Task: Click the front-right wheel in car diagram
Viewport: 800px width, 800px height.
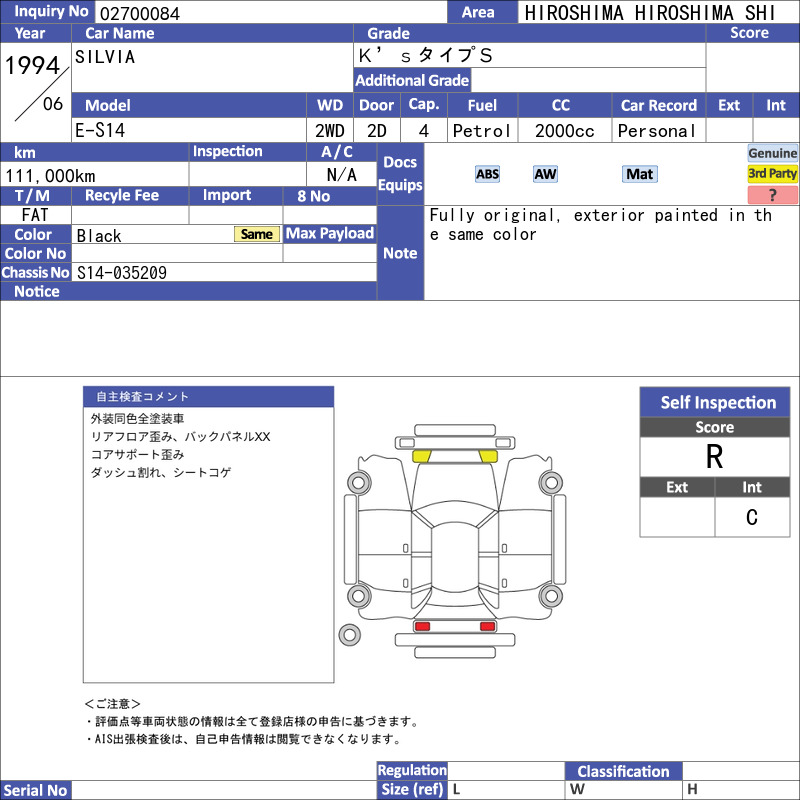Action: 551,482
